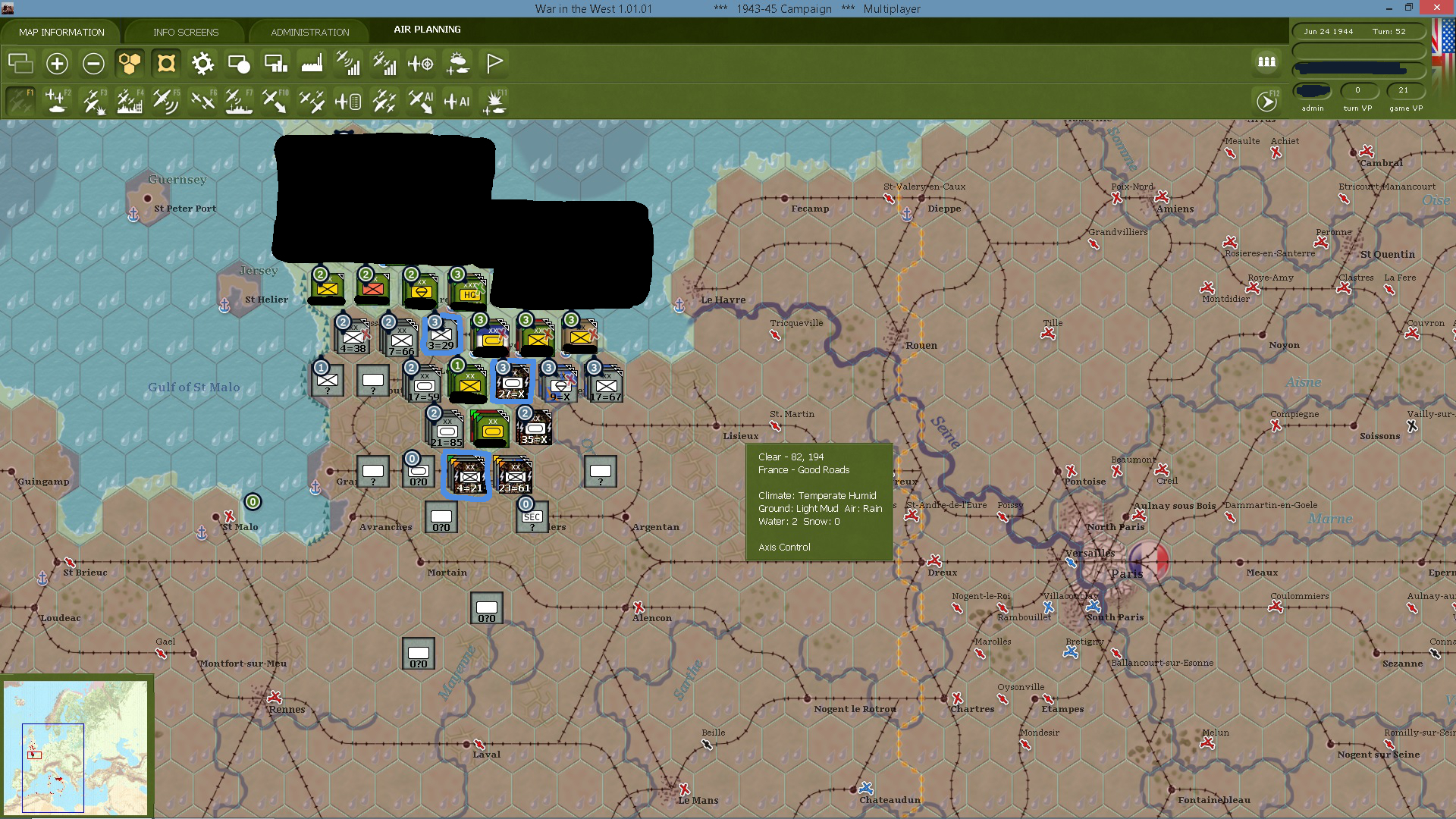Click the Paris French flag marker

(1148, 562)
